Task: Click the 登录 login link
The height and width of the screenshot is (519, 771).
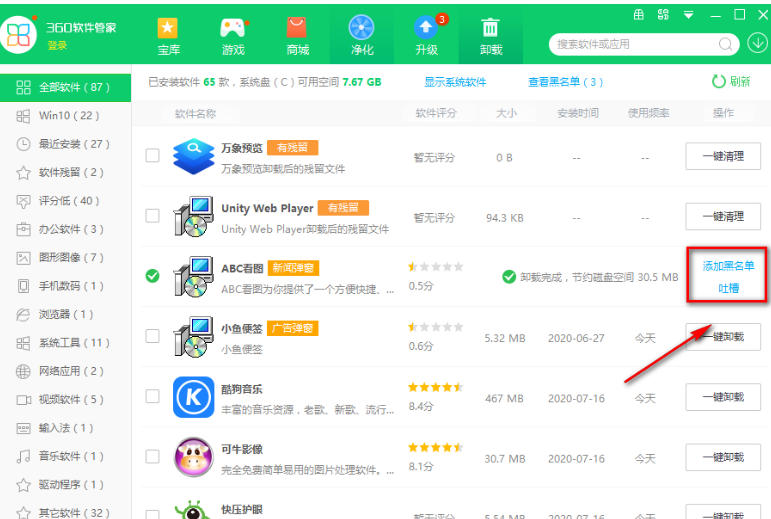Action: click(x=57, y=46)
